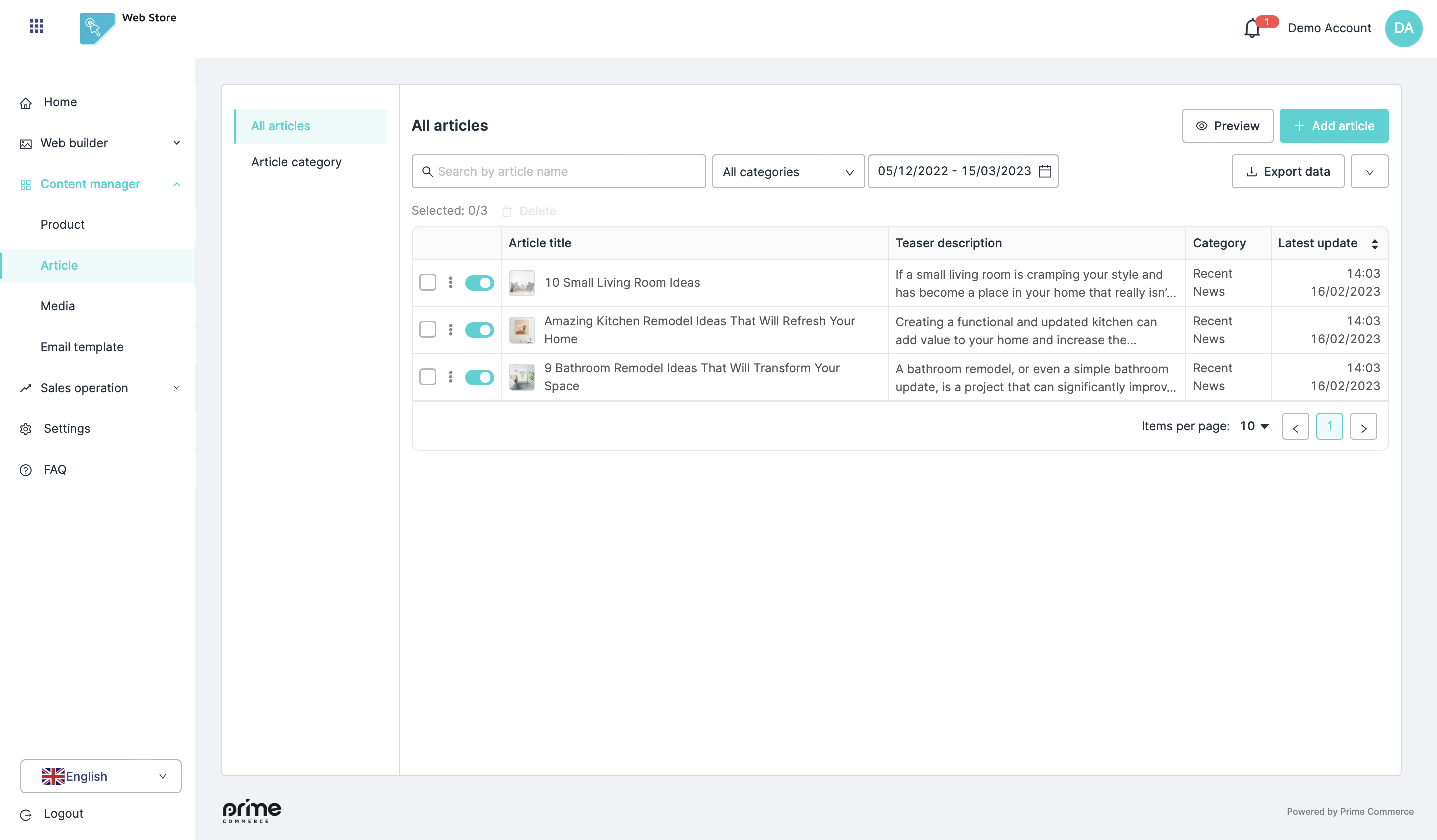Viewport: 1437px width, 840px height.
Task: Click the Export data button
Action: pos(1287,171)
